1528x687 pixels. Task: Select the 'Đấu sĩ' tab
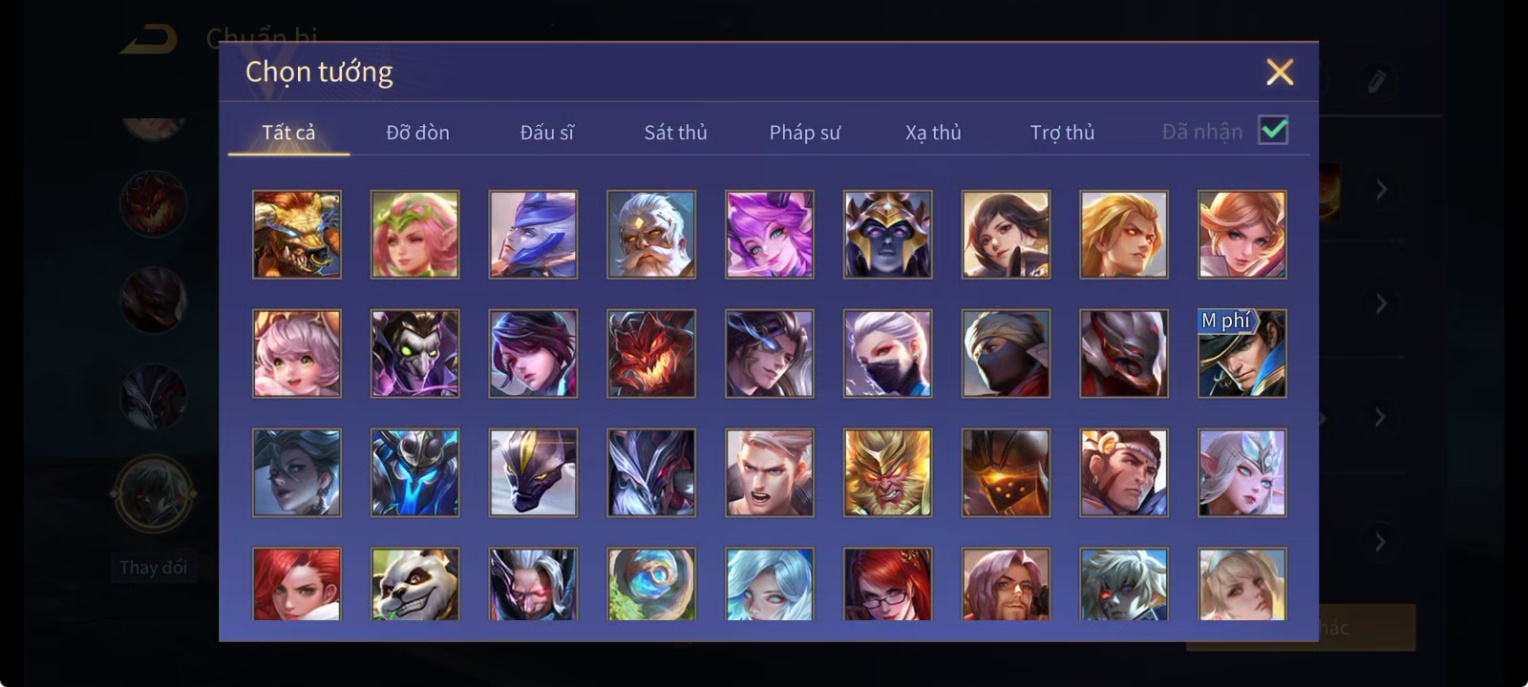(x=547, y=132)
